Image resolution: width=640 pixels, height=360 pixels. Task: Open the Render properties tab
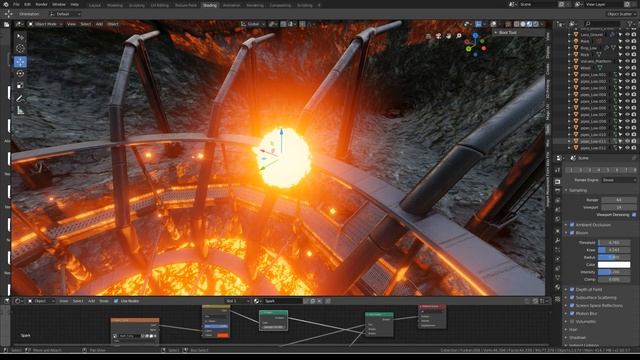pyautogui.click(x=558, y=181)
